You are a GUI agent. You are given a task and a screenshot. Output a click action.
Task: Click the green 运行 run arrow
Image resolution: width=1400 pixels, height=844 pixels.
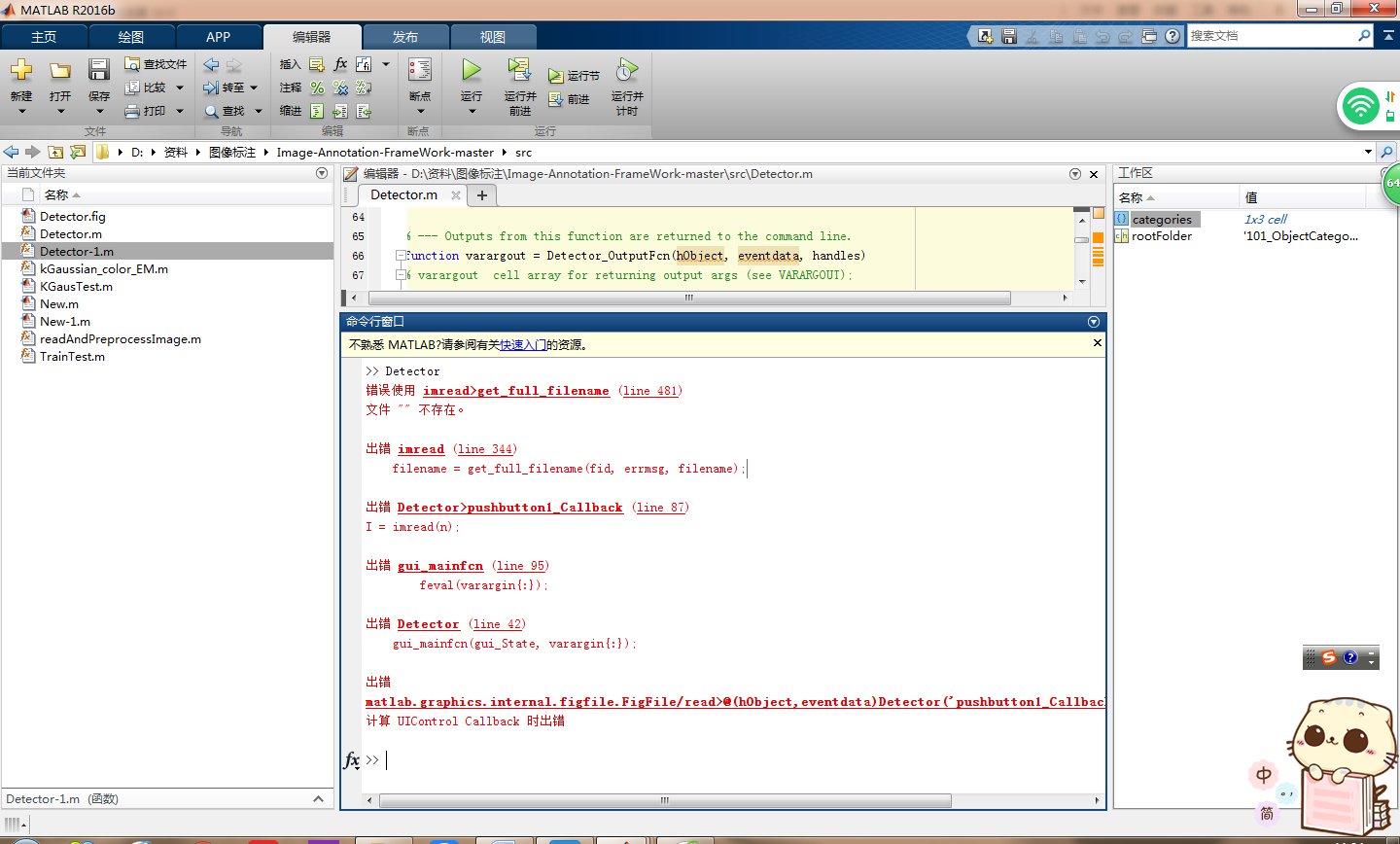click(472, 70)
